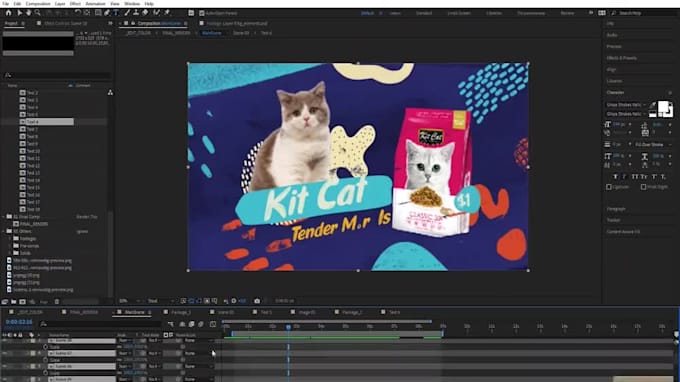Open the workspace overflow chevron menu

tap(591, 13)
